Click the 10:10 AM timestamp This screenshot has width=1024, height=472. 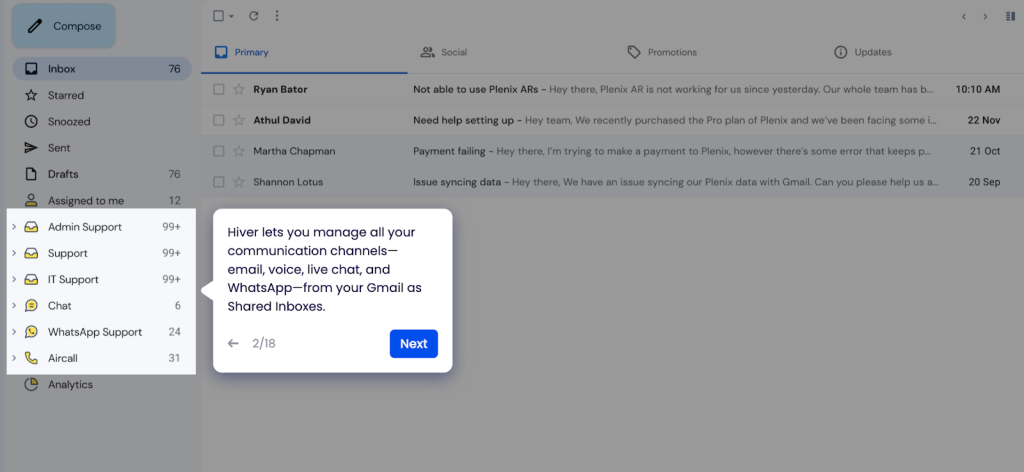[x=978, y=89]
